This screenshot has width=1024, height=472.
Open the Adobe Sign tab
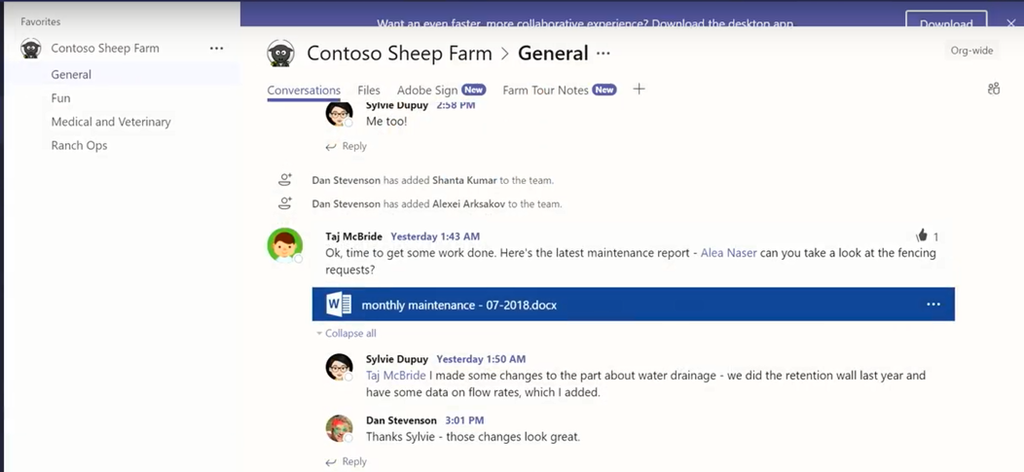coord(427,90)
